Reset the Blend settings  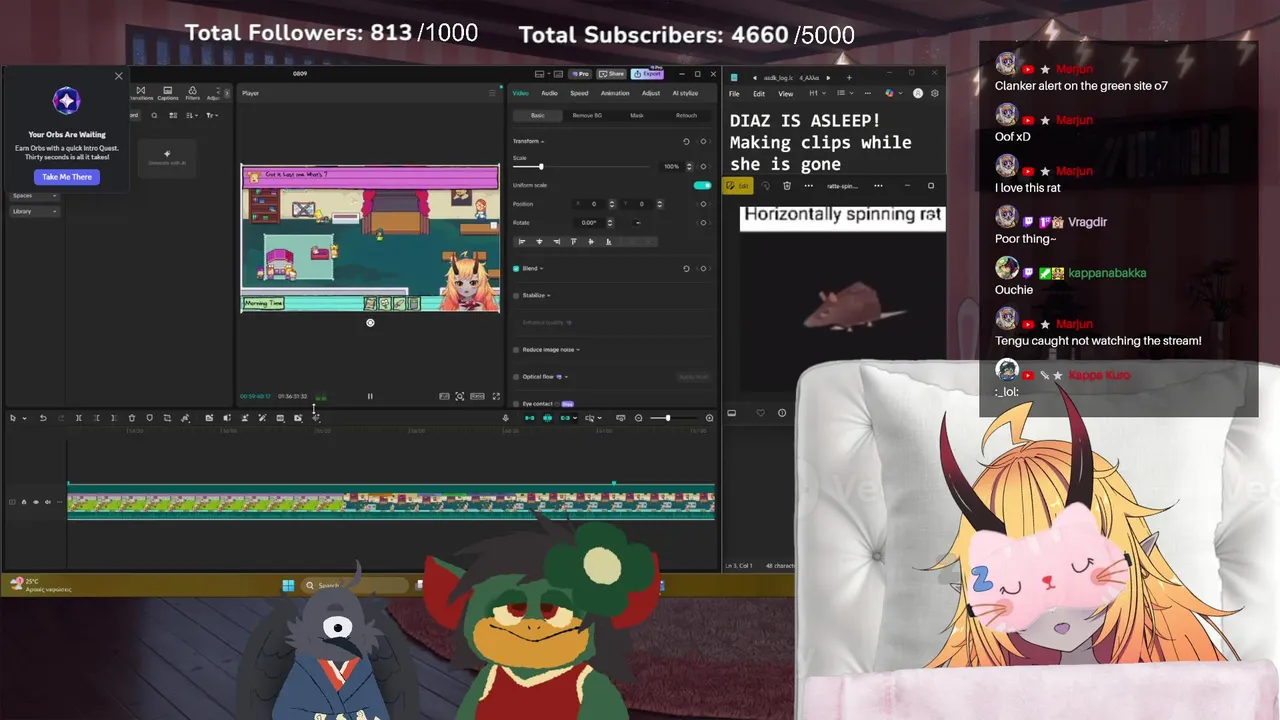coord(686,268)
